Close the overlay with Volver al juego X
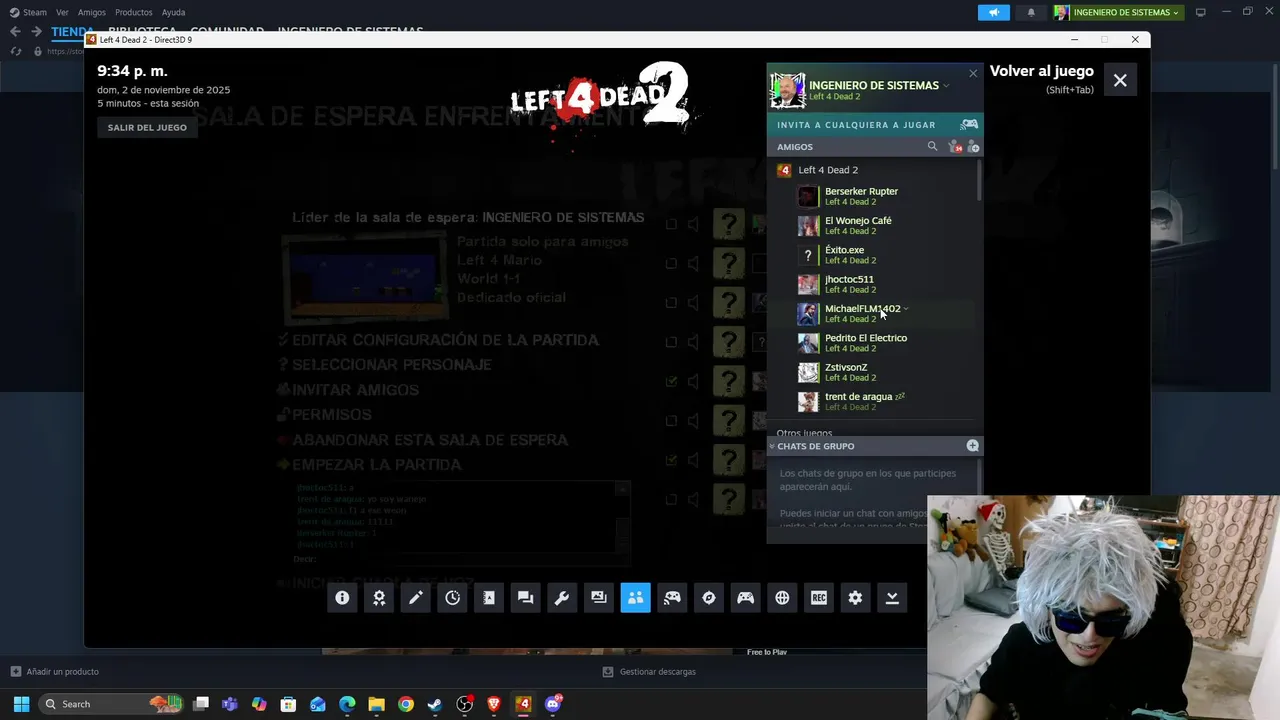1280x720 pixels. tap(1120, 80)
